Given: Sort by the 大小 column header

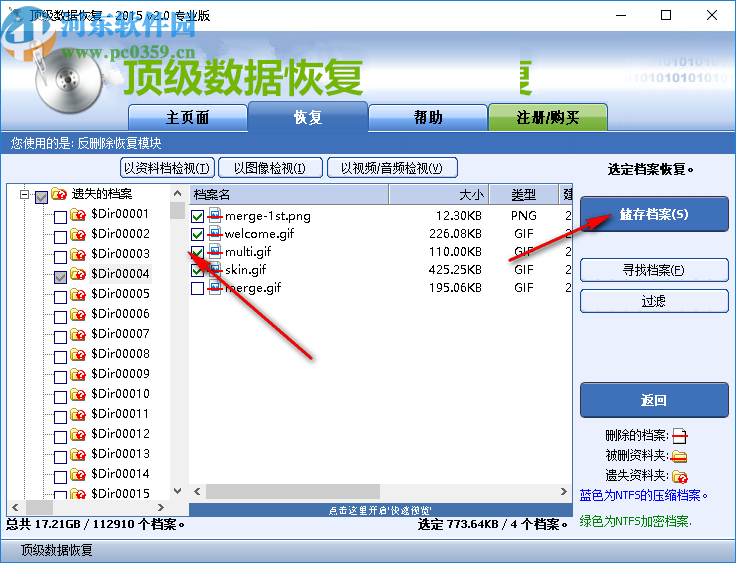Looking at the screenshot, I should pos(439,194).
